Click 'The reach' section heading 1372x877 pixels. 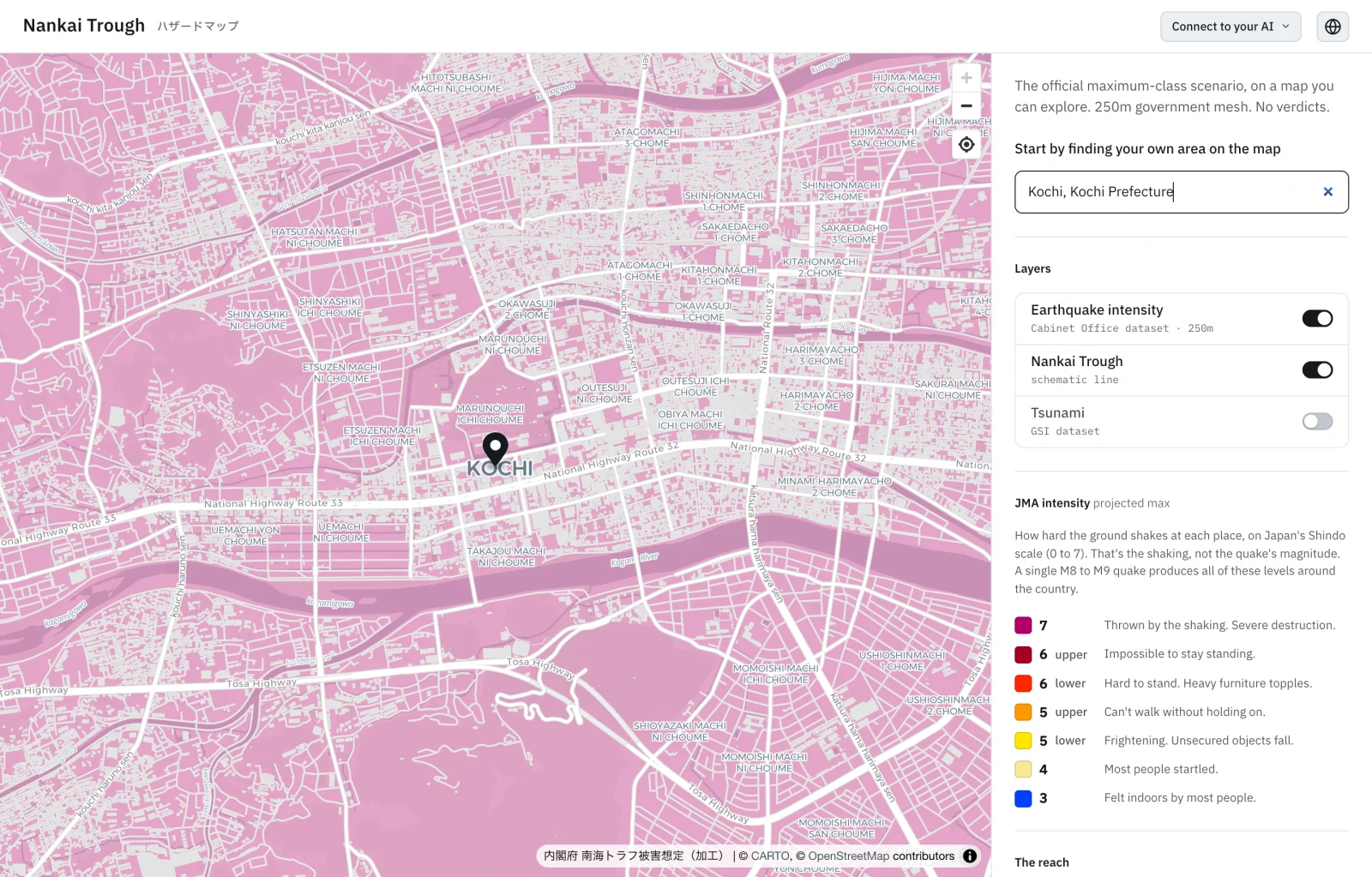(1042, 862)
